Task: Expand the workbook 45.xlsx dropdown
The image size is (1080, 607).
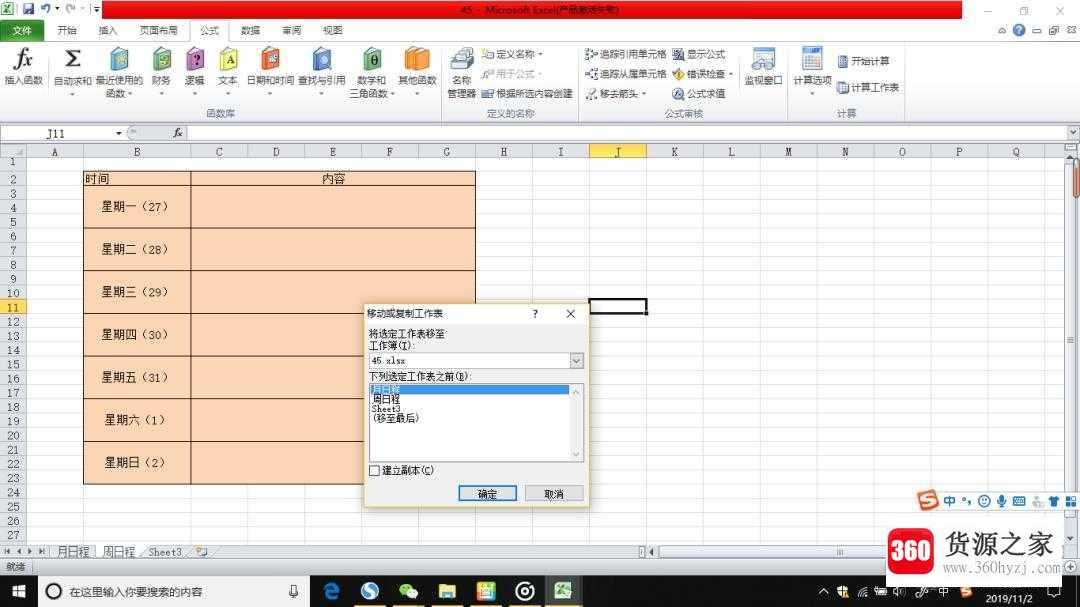Action: 577,360
